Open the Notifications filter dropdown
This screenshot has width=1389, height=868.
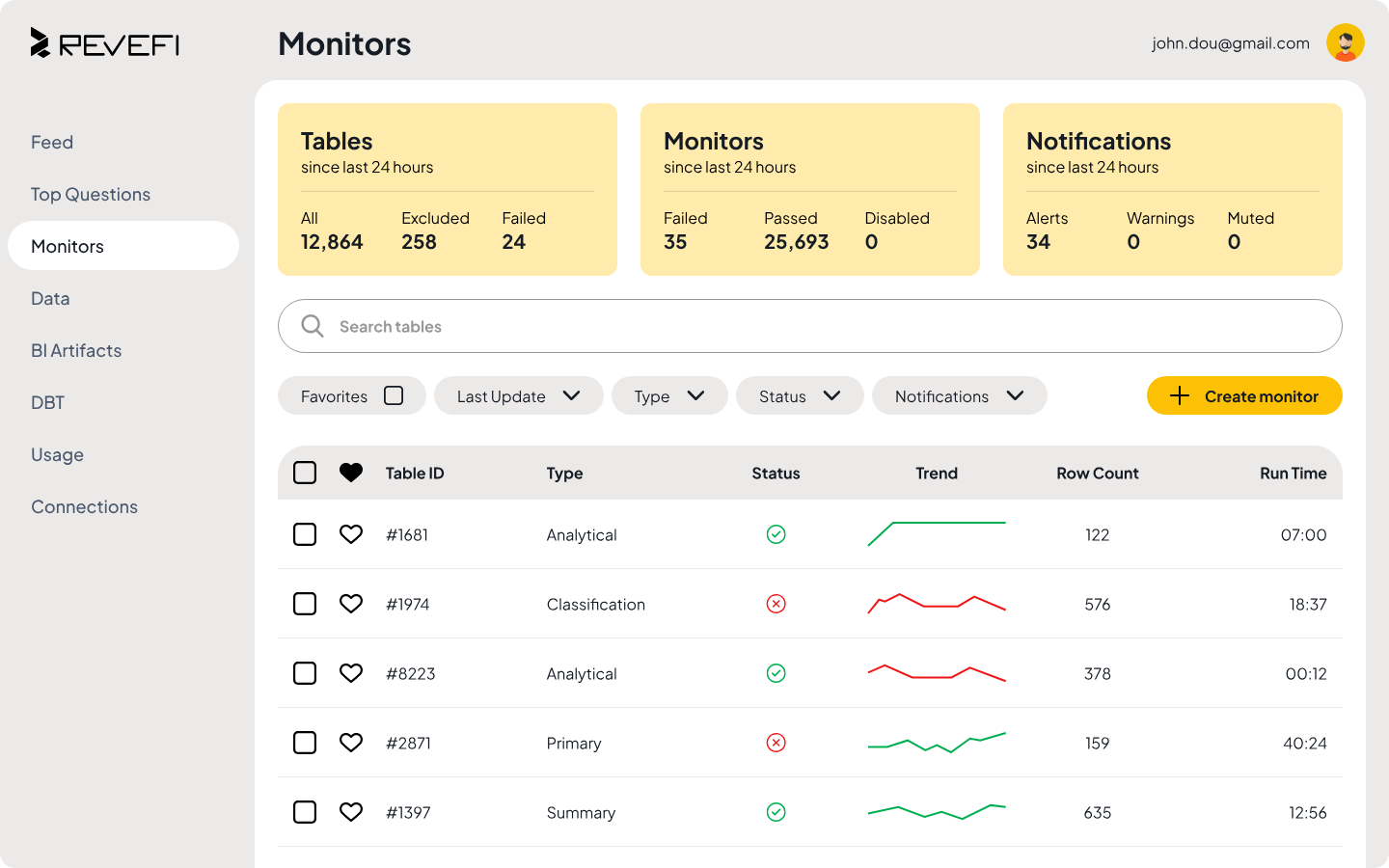click(x=960, y=395)
